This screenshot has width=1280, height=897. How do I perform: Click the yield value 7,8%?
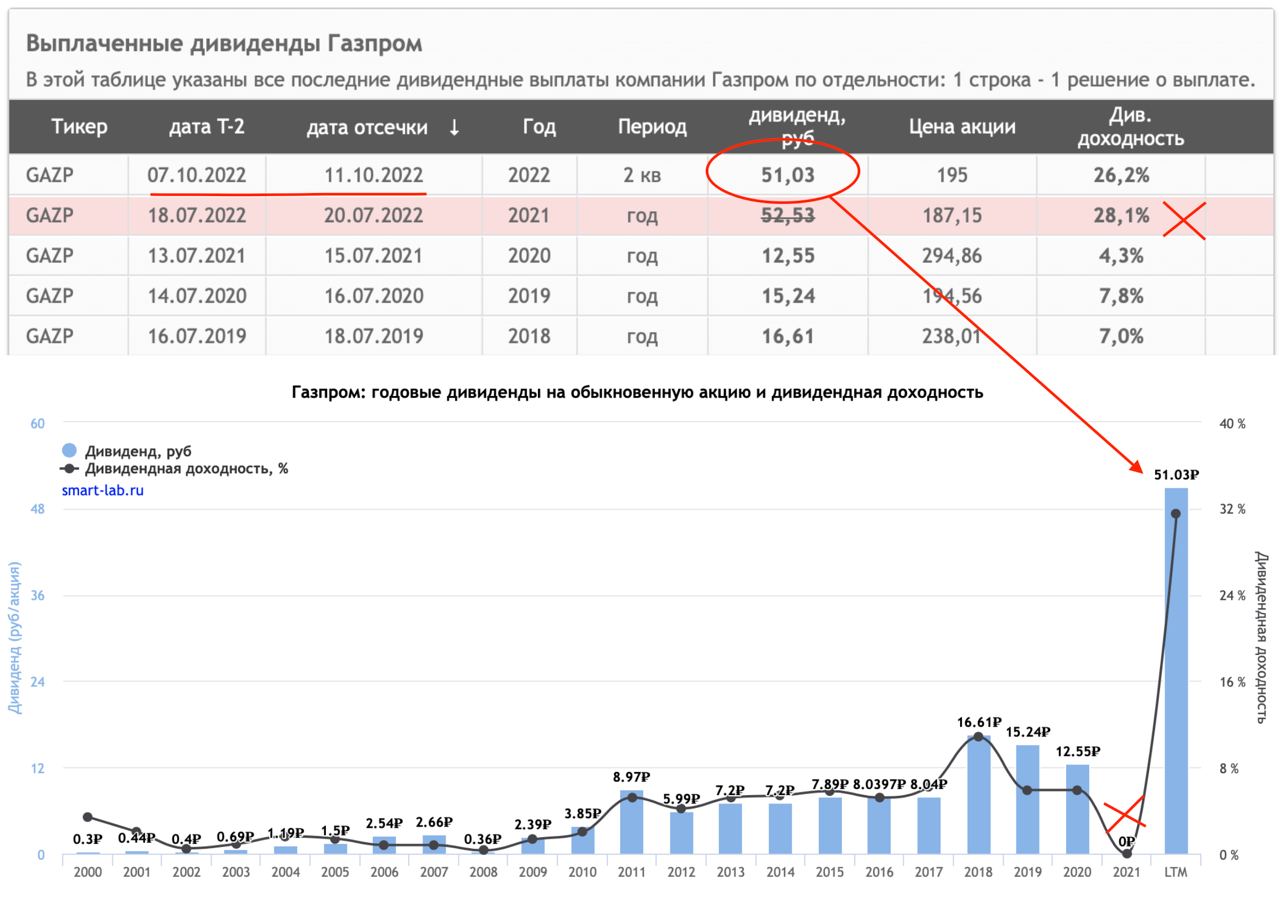click(1121, 296)
